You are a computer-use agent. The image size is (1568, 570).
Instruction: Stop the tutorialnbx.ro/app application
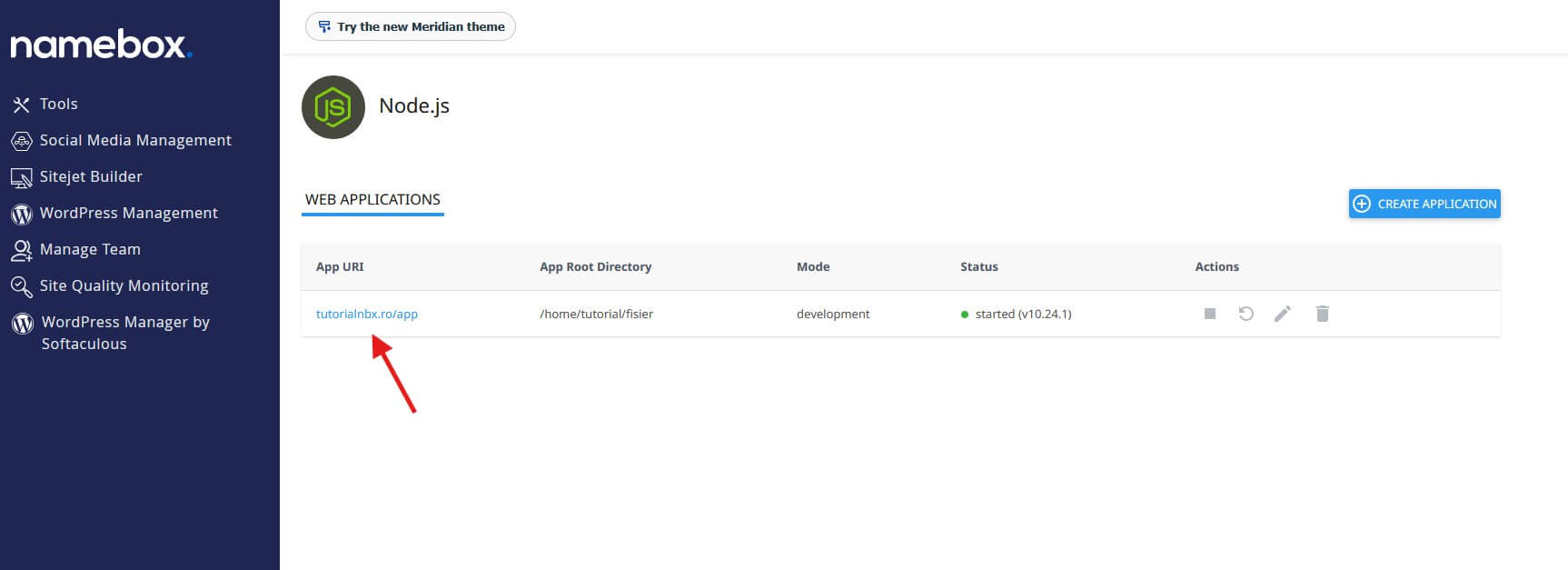tap(1210, 314)
